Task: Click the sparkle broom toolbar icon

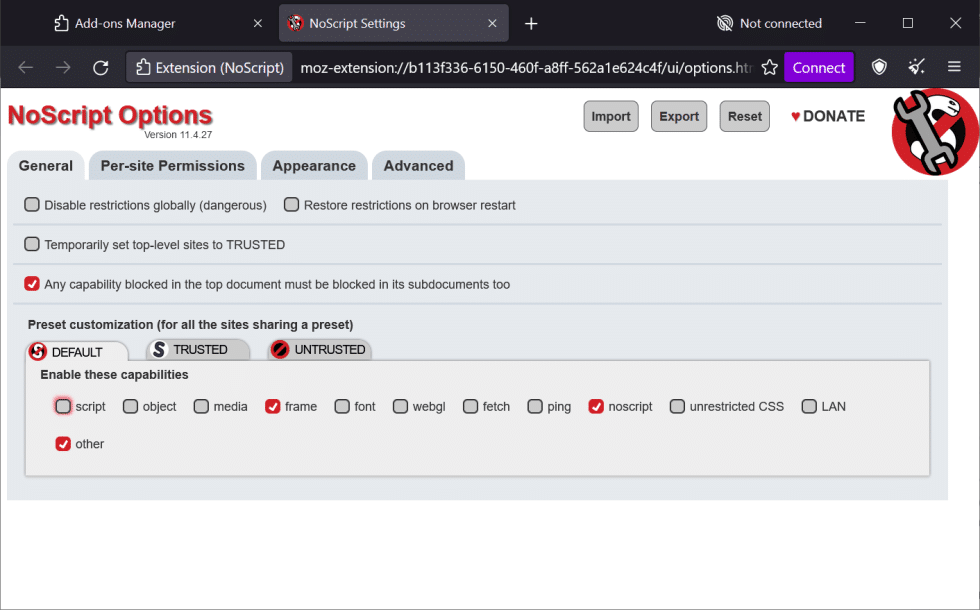Action: tap(916, 67)
